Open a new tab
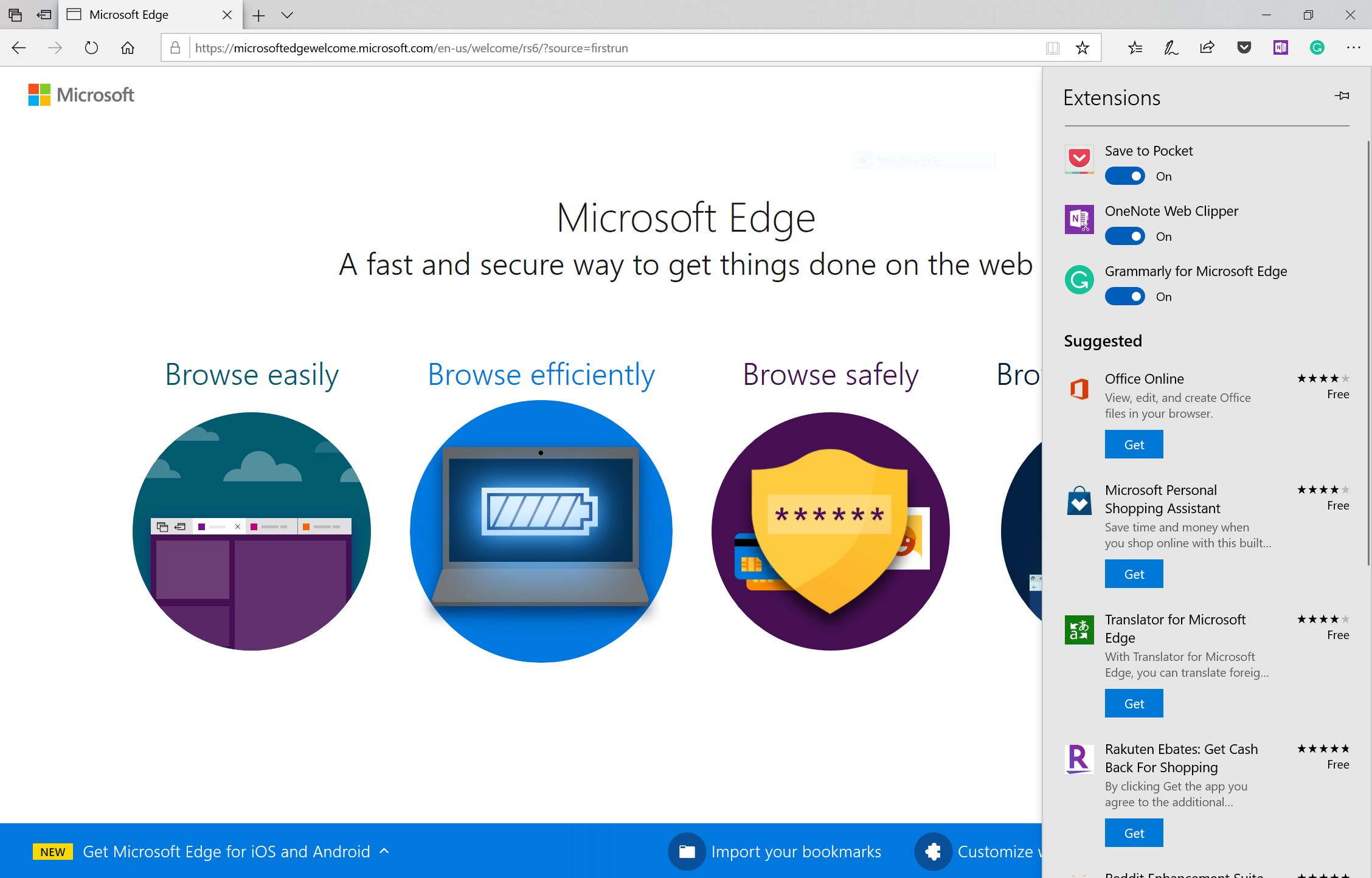This screenshot has height=878, width=1372. pos(258,15)
